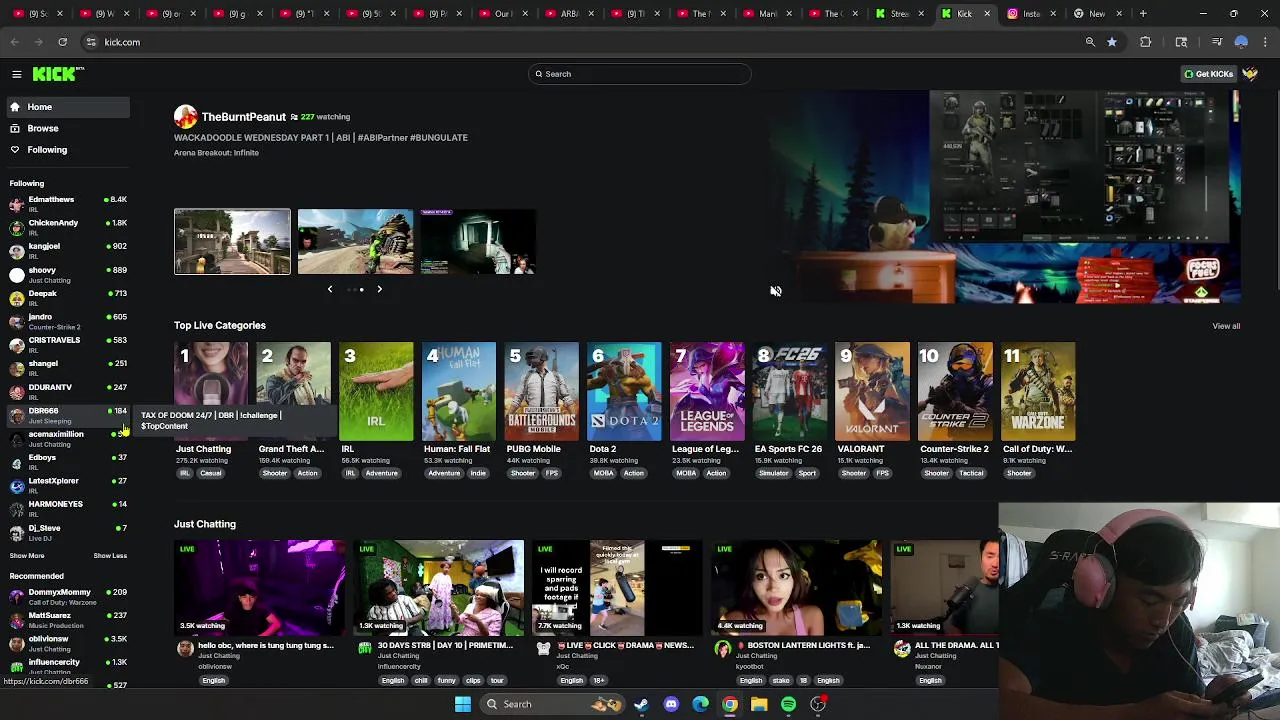Viewport: 1280px width, 720px height.
Task: Open the Counter-Strike 2 category card
Action: point(955,392)
